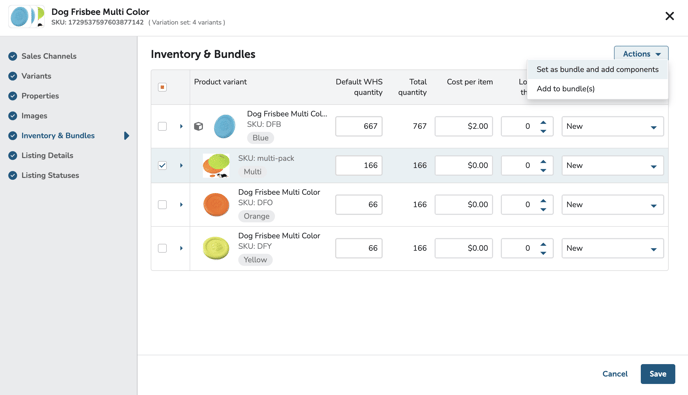Screen dimensions: 688x395
Task: Expand the multi-pack variant row
Action: coord(181,165)
